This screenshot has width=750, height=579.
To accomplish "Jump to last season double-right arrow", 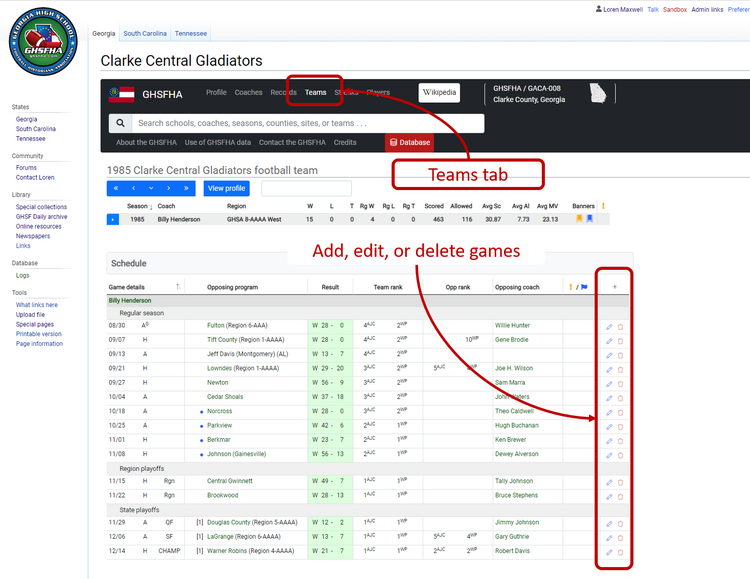I will (186, 188).
